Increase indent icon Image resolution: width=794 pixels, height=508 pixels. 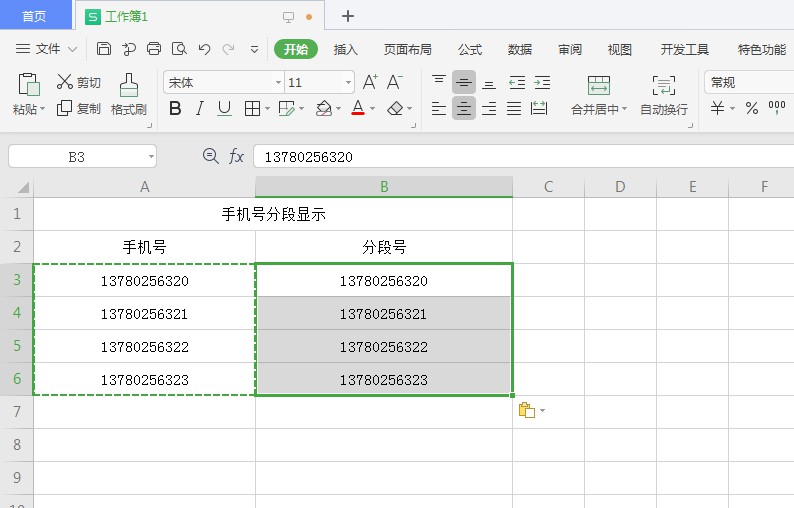point(542,82)
